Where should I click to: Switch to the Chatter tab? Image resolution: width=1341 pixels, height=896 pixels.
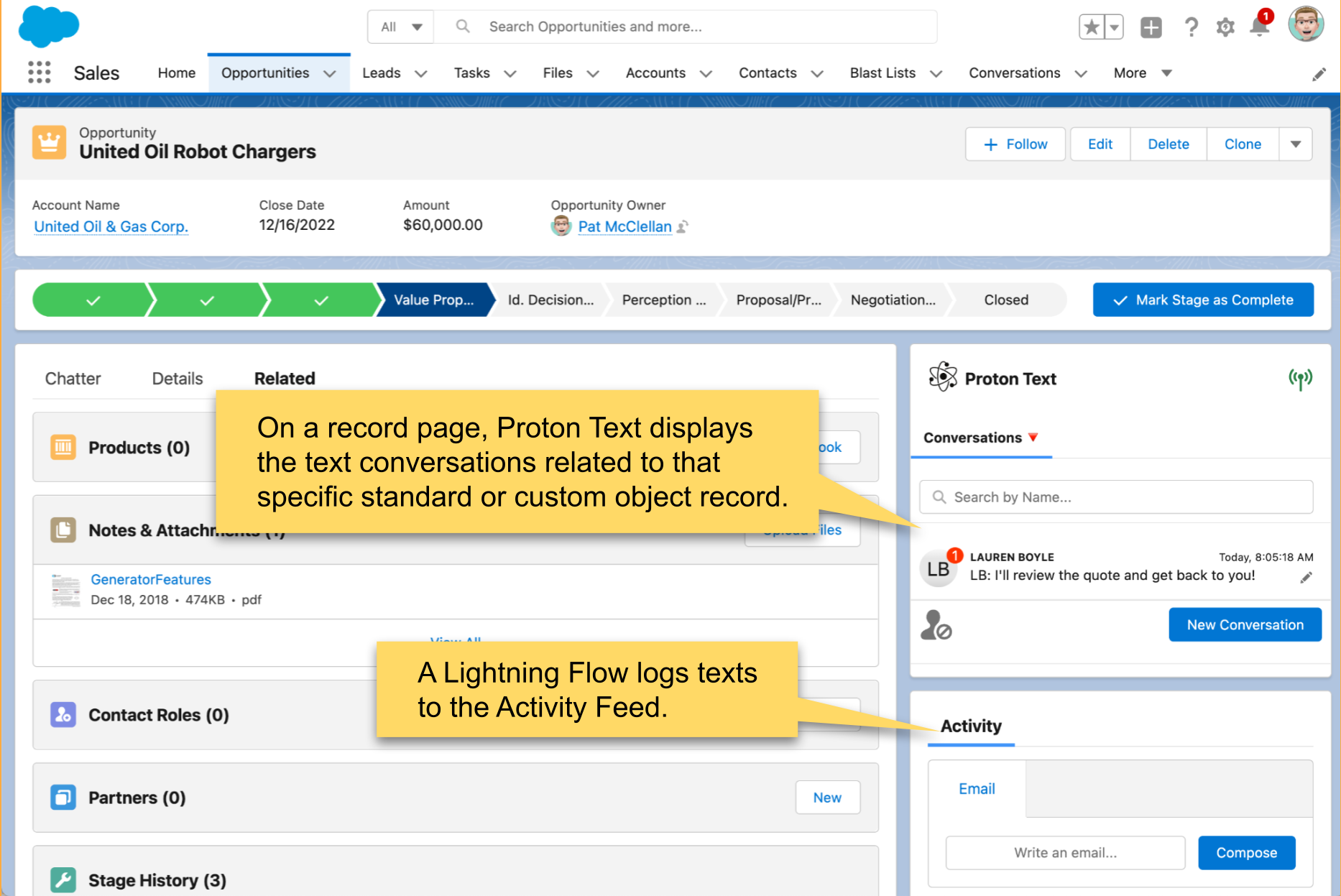(72, 378)
